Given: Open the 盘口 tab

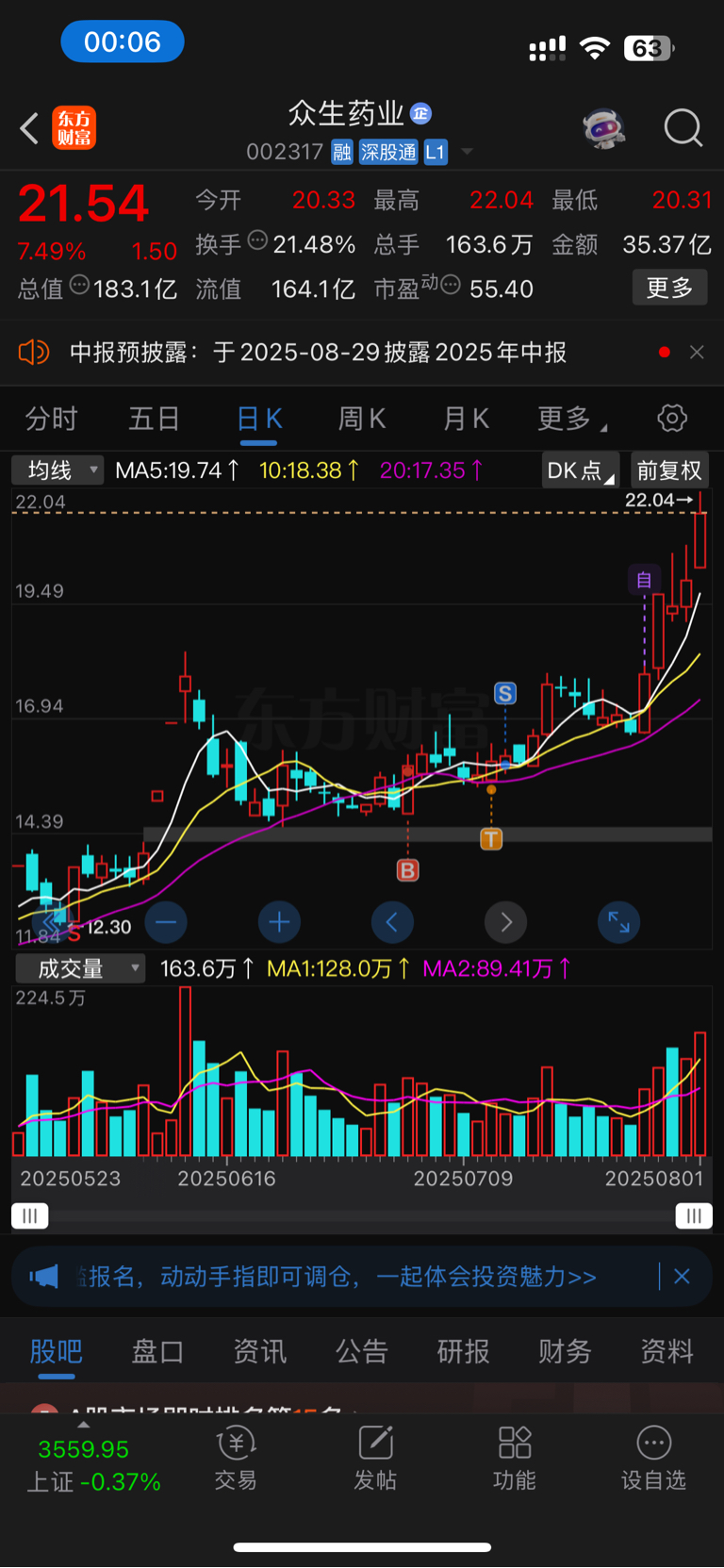Looking at the screenshot, I should click(x=157, y=1352).
